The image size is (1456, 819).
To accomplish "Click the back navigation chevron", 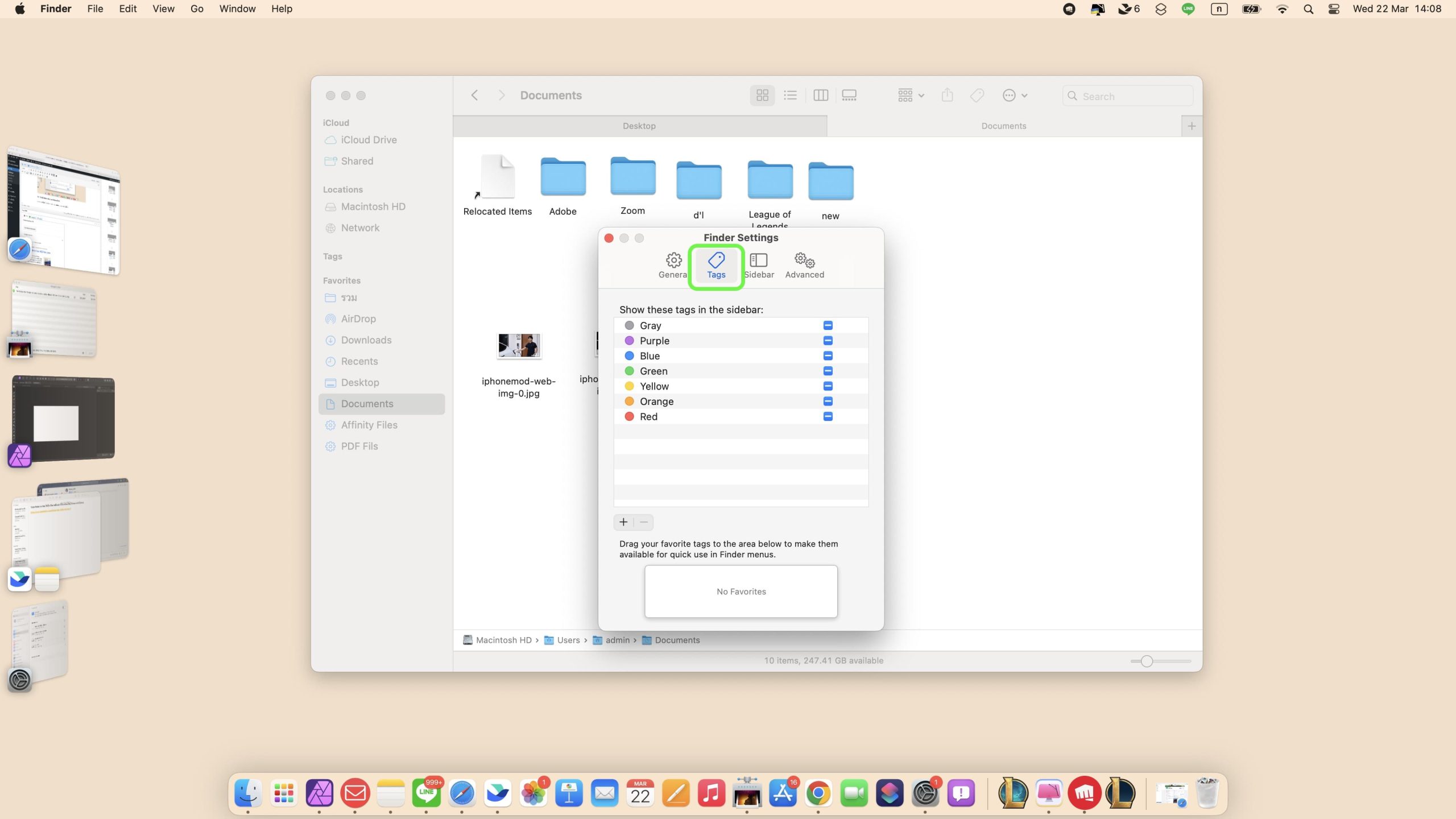I will [x=474, y=96].
